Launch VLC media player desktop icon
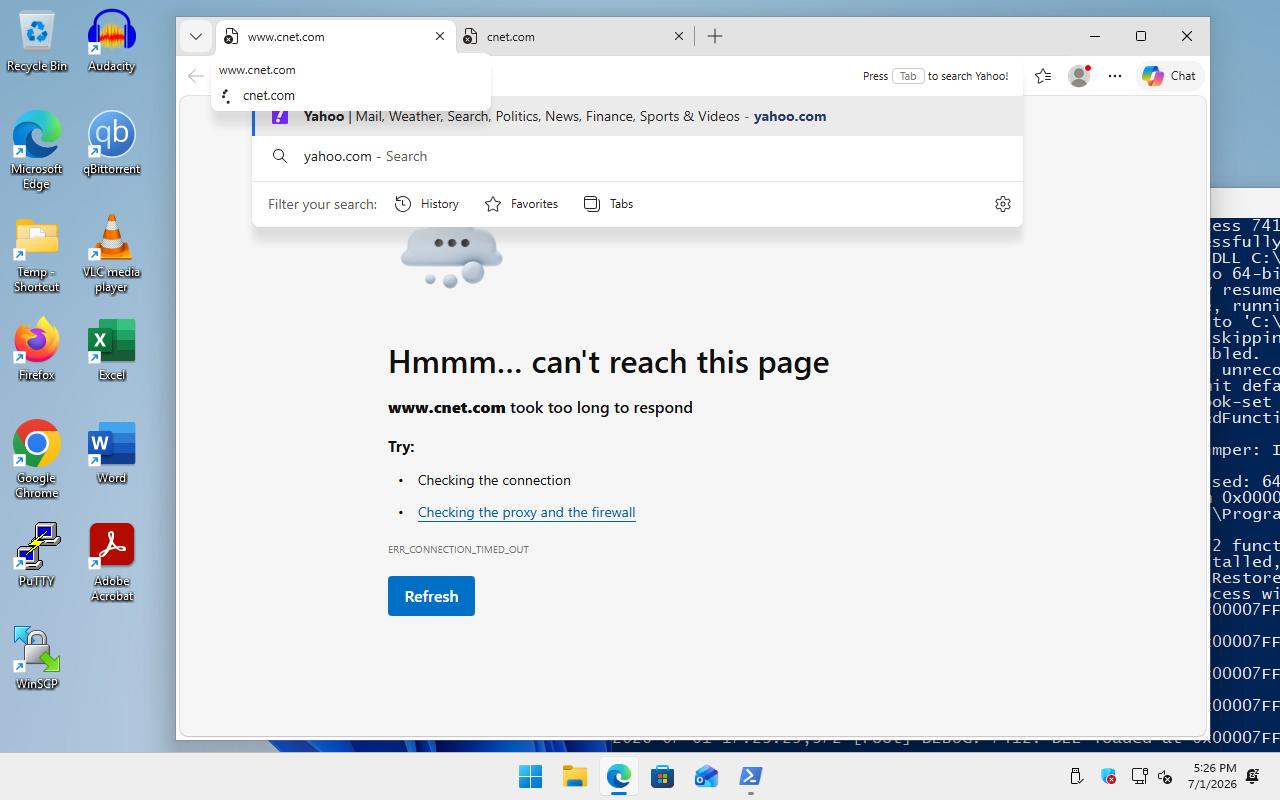Screen dimensions: 1280x800 111,254
